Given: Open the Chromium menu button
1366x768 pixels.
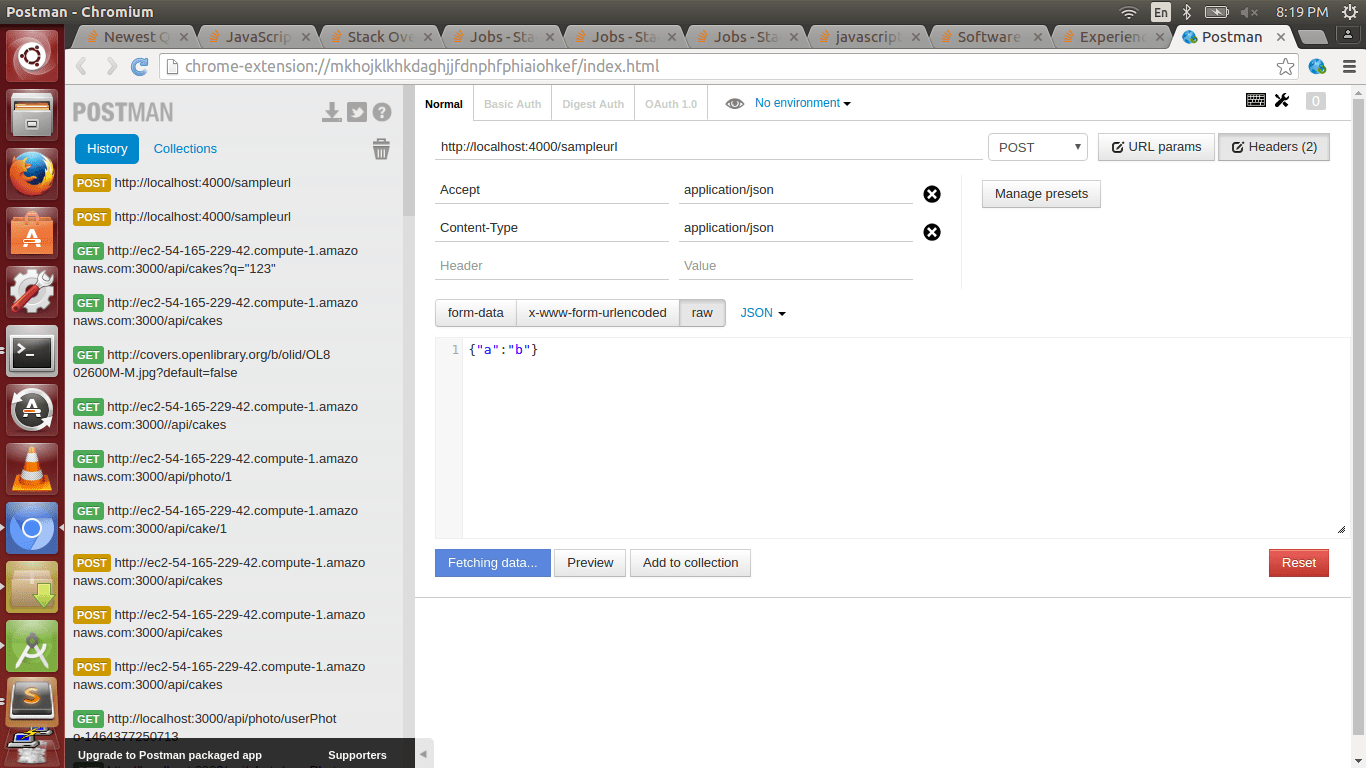Looking at the screenshot, I should (1348, 67).
